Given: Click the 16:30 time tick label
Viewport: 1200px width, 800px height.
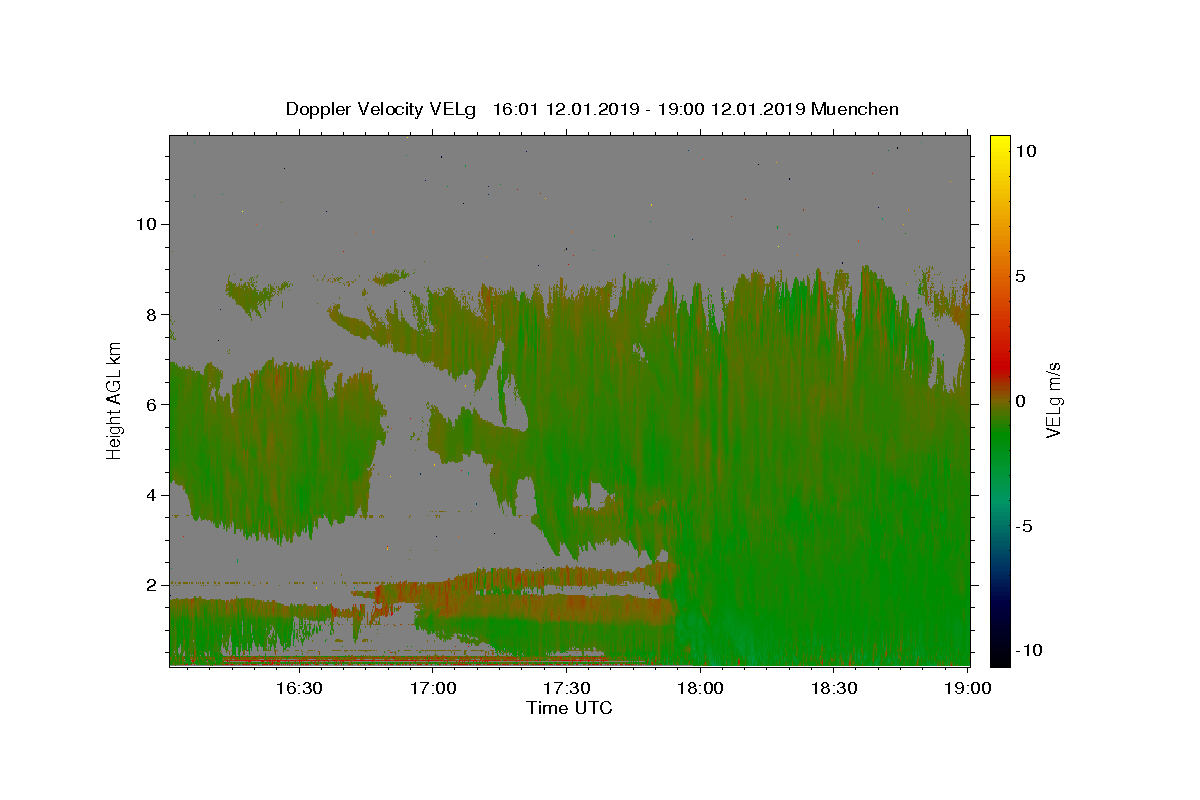Looking at the screenshot, I should pyautogui.click(x=298, y=688).
